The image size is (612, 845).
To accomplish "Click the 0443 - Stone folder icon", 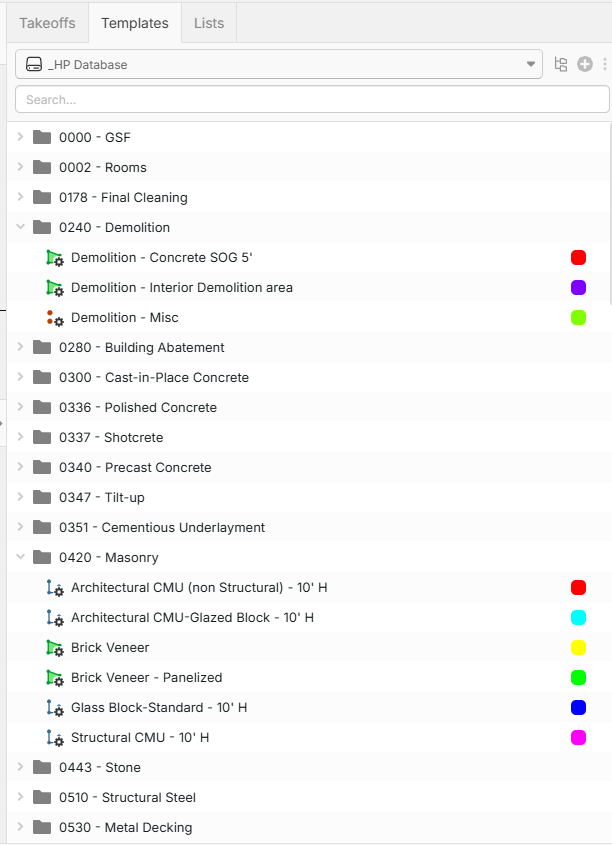I will (x=42, y=768).
